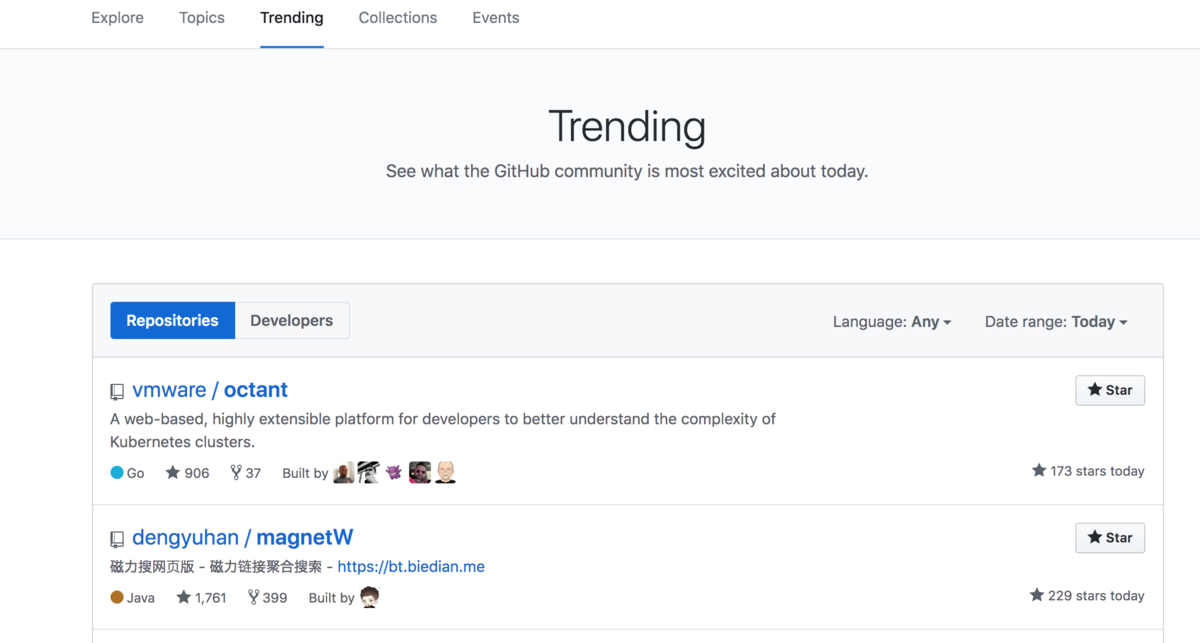Click first octant contributor avatar
This screenshot has height=643, width=1200.
point(344,473)
